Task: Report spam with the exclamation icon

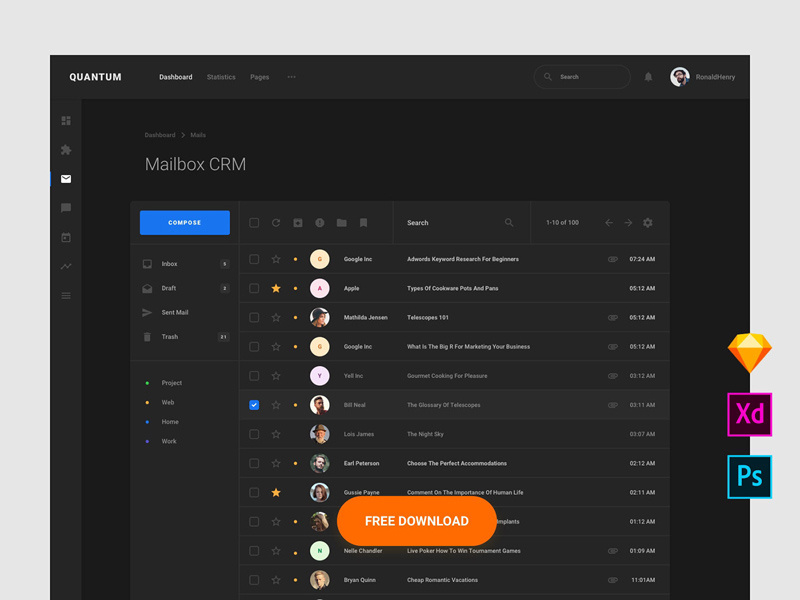Action: click(320, 222)
